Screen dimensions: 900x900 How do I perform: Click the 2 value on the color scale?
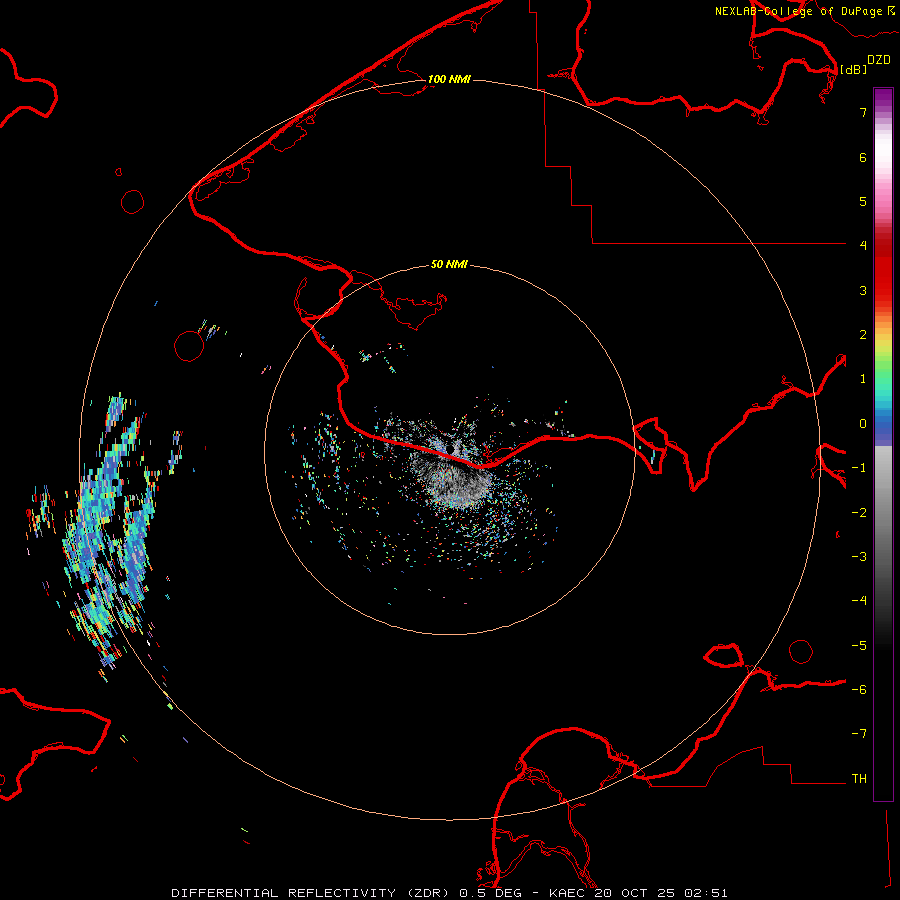click(863, 335)
